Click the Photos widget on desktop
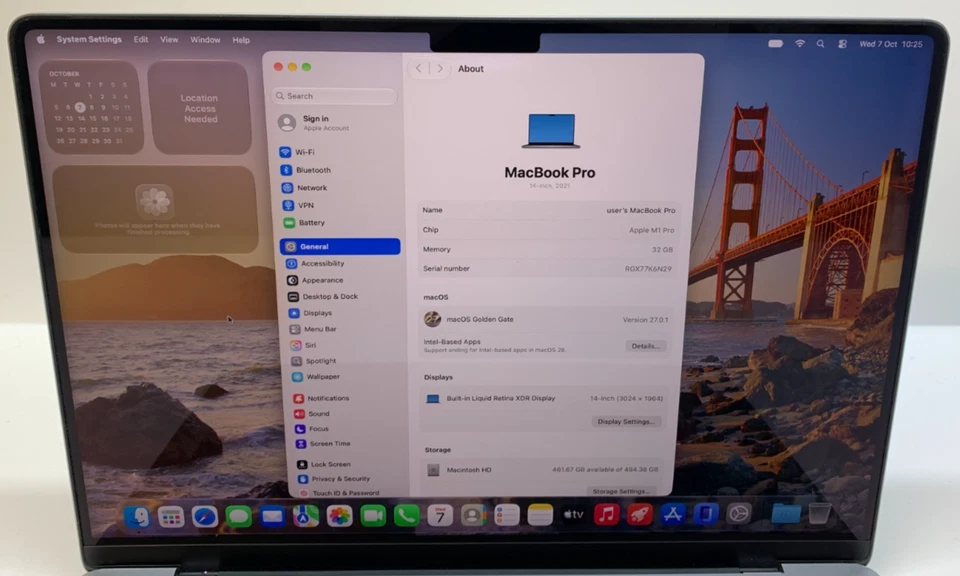Screen dimensions: 960x576 (155, 209)
